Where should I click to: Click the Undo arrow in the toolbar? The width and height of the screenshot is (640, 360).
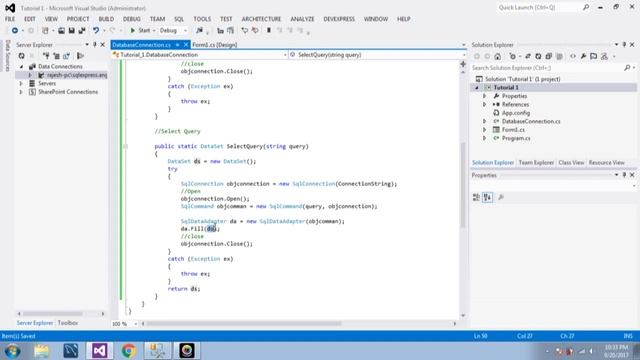[96, 30]
